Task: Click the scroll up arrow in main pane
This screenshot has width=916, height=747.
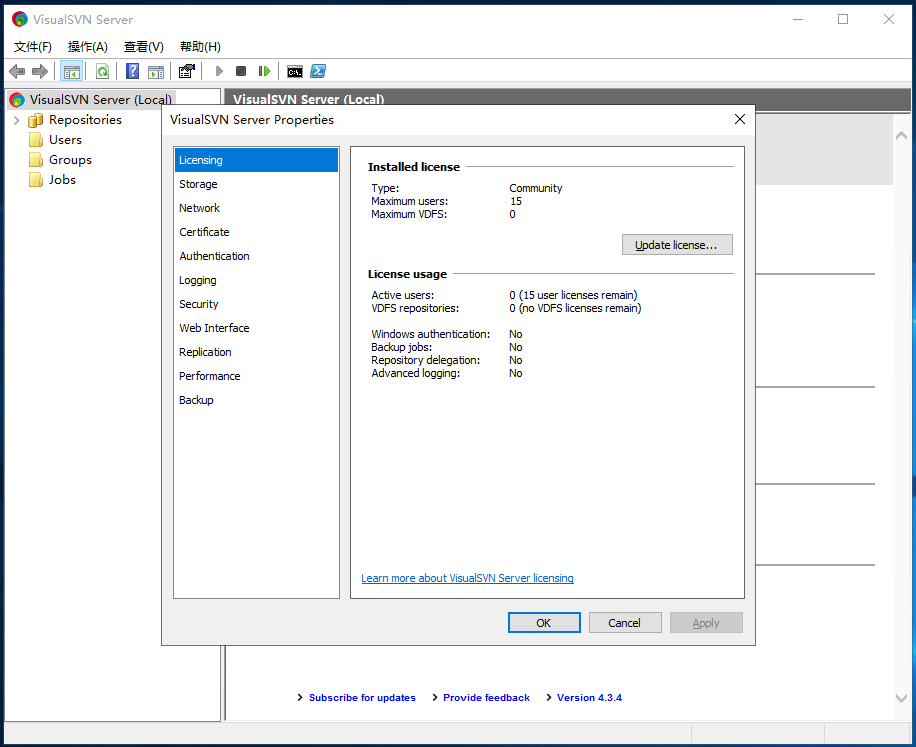Action: pyautogui.click(x=901, y=135)
